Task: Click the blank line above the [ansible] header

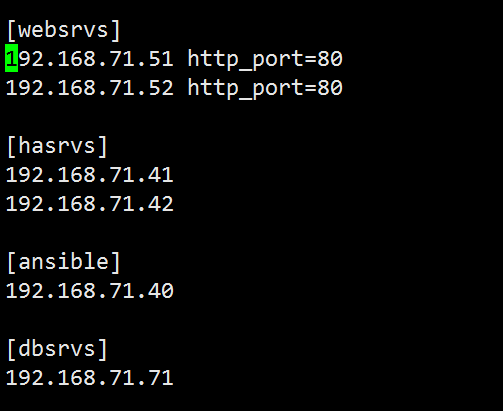Action: 251,233
